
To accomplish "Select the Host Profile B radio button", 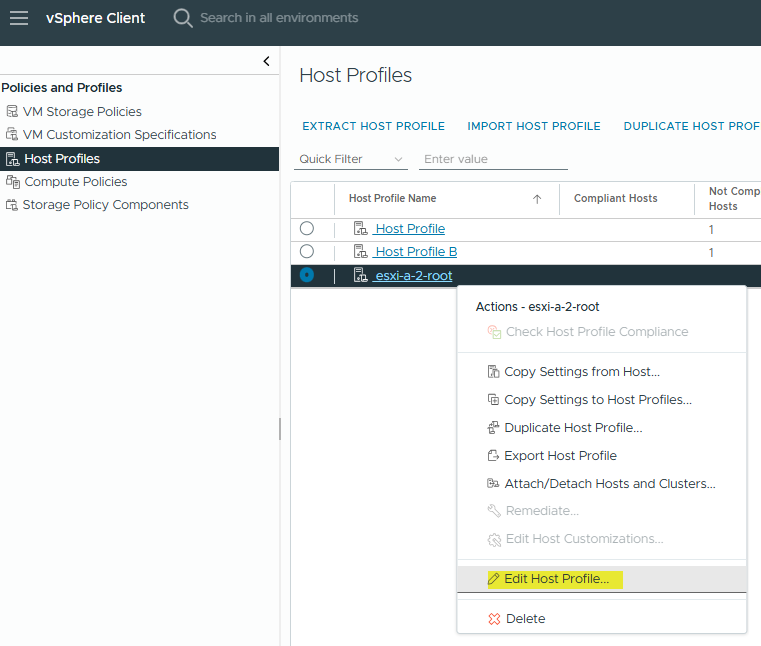I will 307,251.
